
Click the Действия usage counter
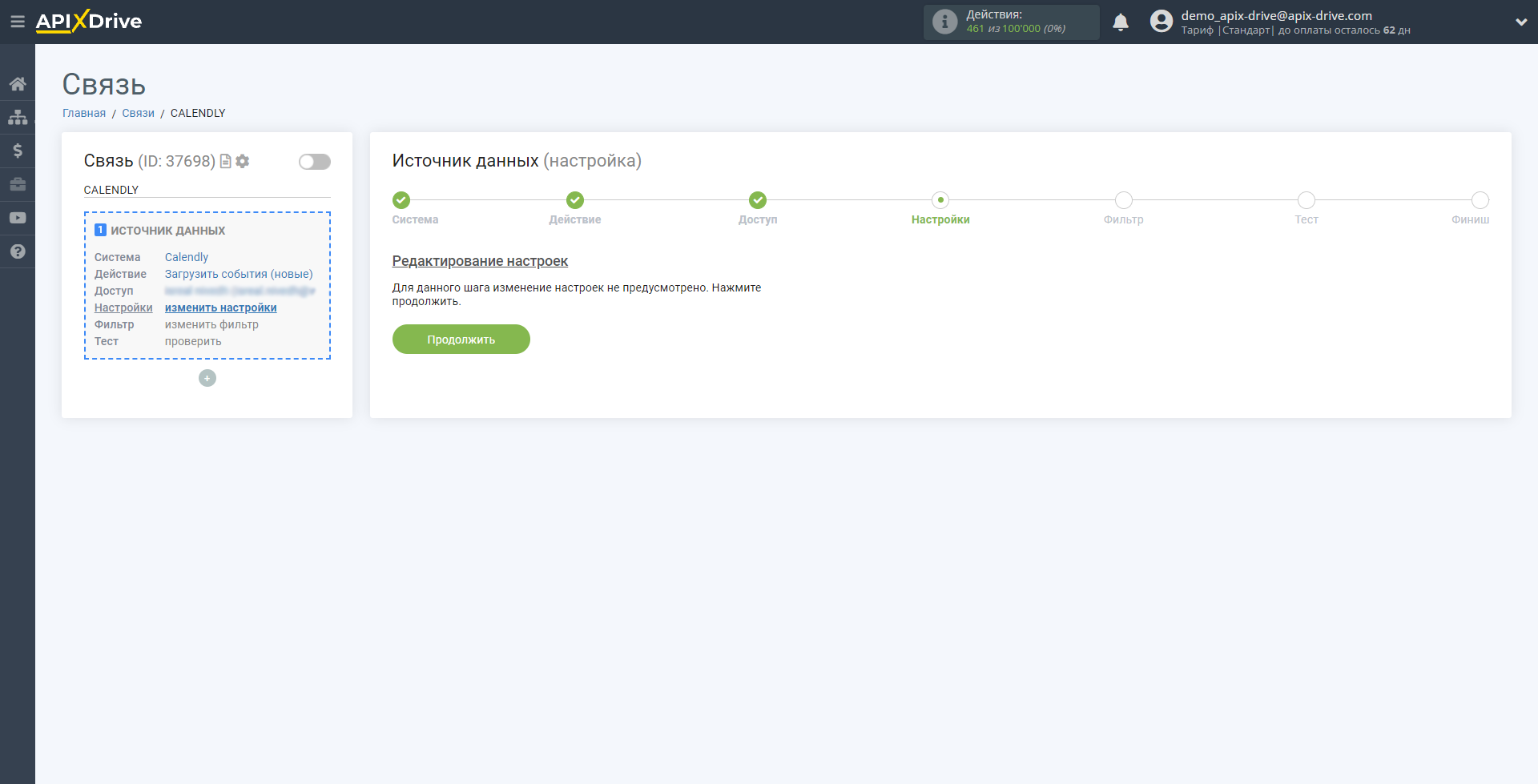1012,22
